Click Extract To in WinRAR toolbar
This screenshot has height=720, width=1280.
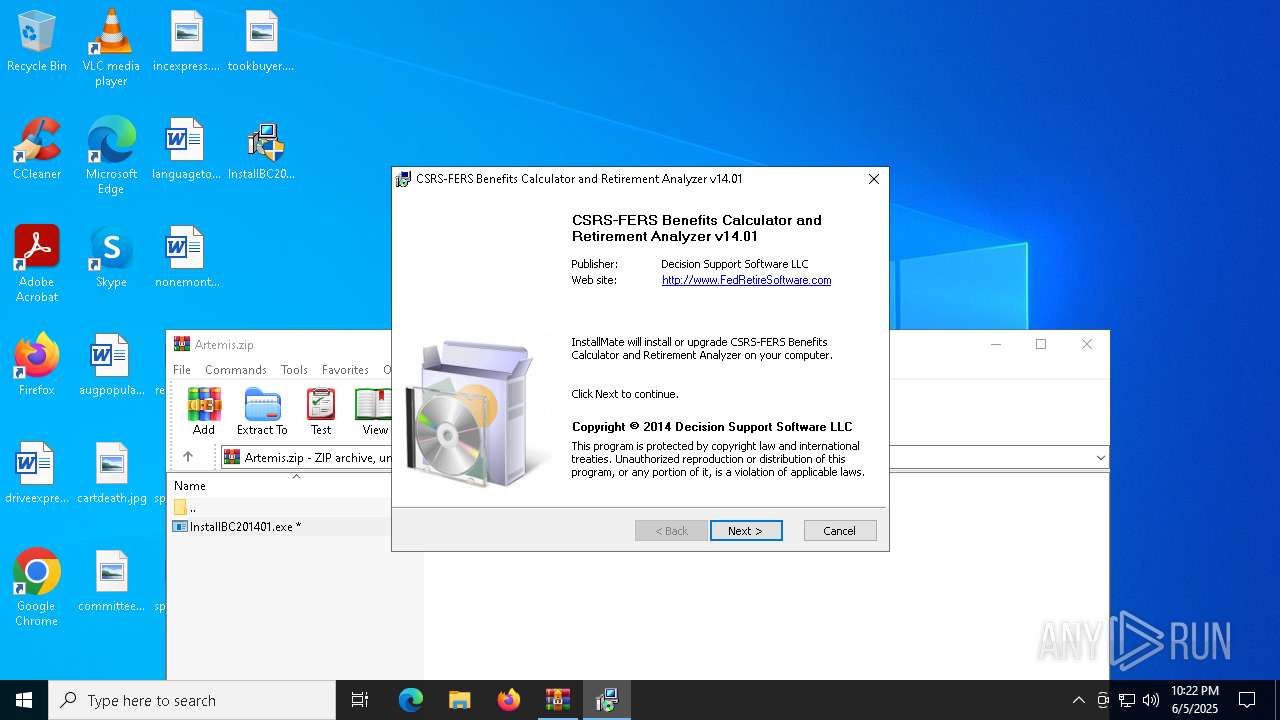pyautogui.click(x=262, y=412)
